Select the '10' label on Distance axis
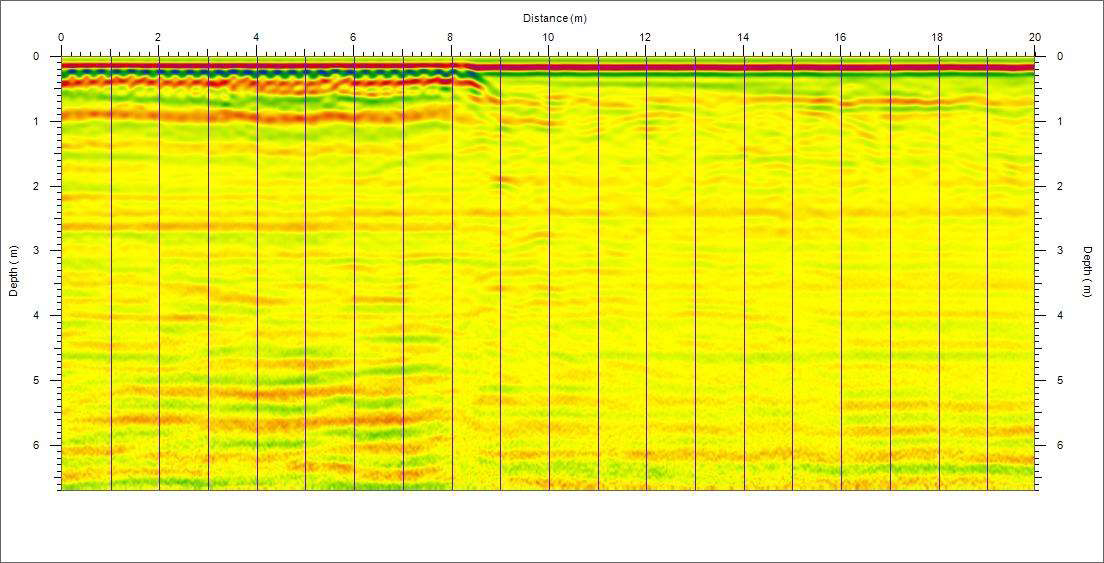This screenshot has height=563, width=1104. click(548, 37)
